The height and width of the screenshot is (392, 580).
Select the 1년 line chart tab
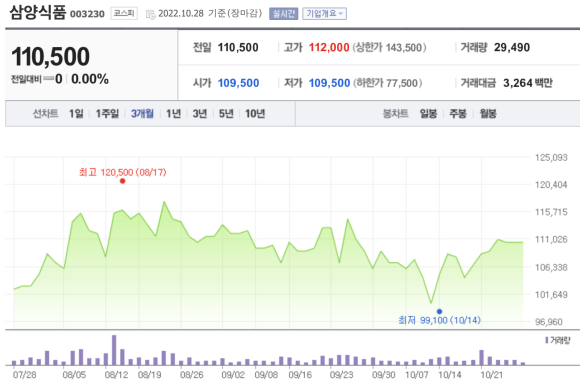(x=173, y=114)
